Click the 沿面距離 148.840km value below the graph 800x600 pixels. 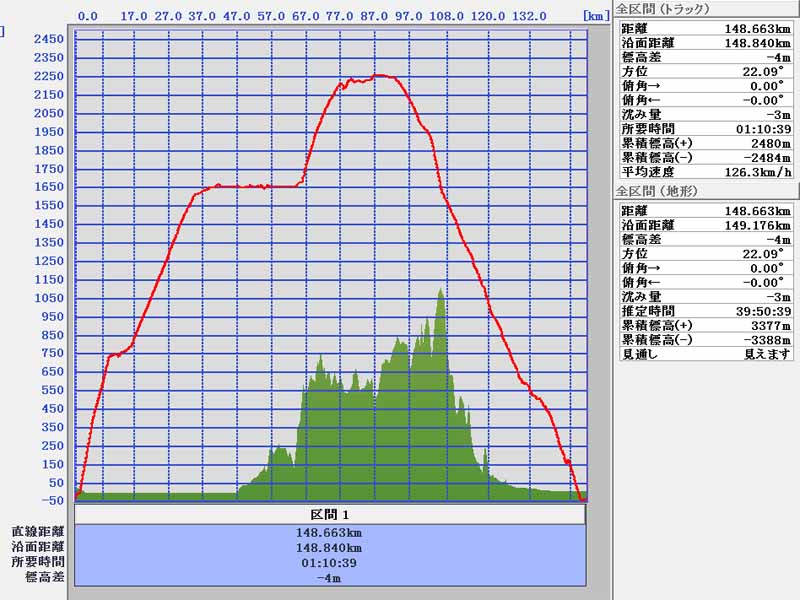(x=329, y=548)
